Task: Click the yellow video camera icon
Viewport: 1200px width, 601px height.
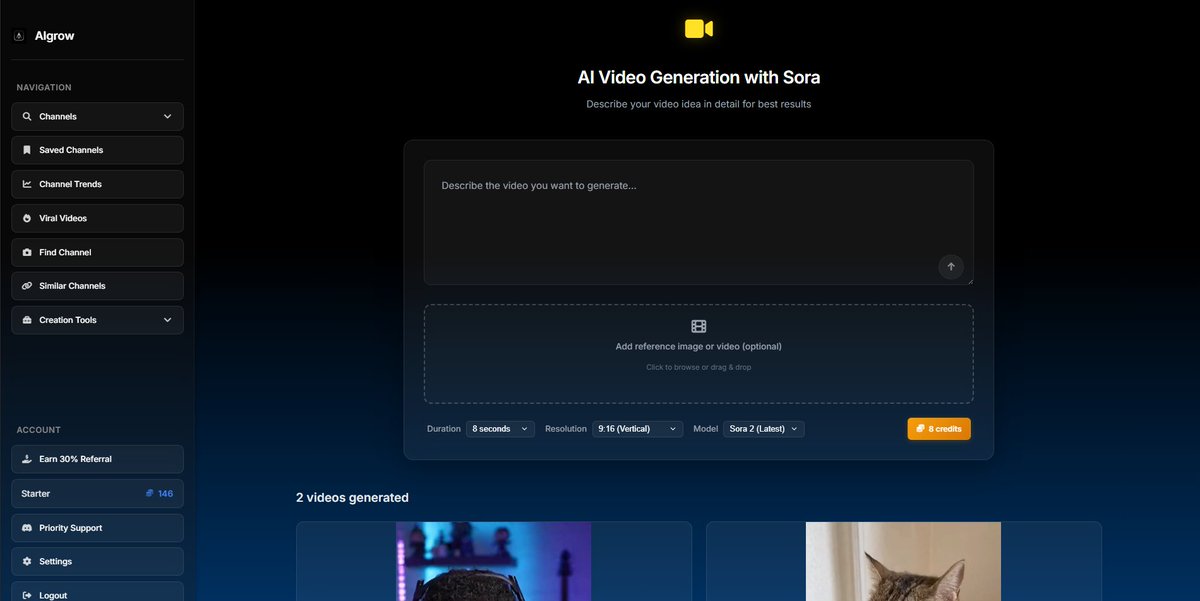Action: (699, 29)
